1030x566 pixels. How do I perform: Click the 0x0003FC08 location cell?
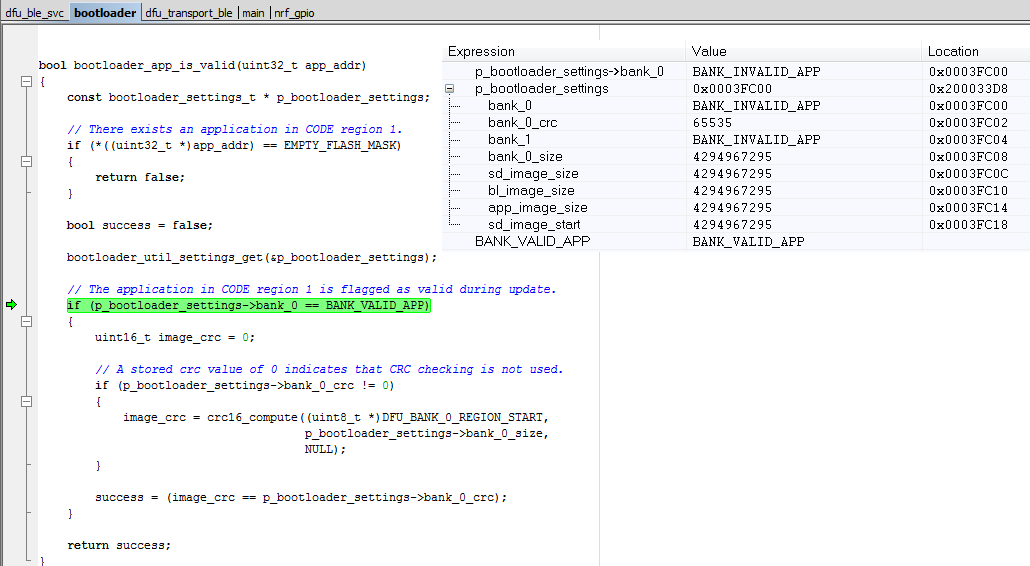pos(968,157)
